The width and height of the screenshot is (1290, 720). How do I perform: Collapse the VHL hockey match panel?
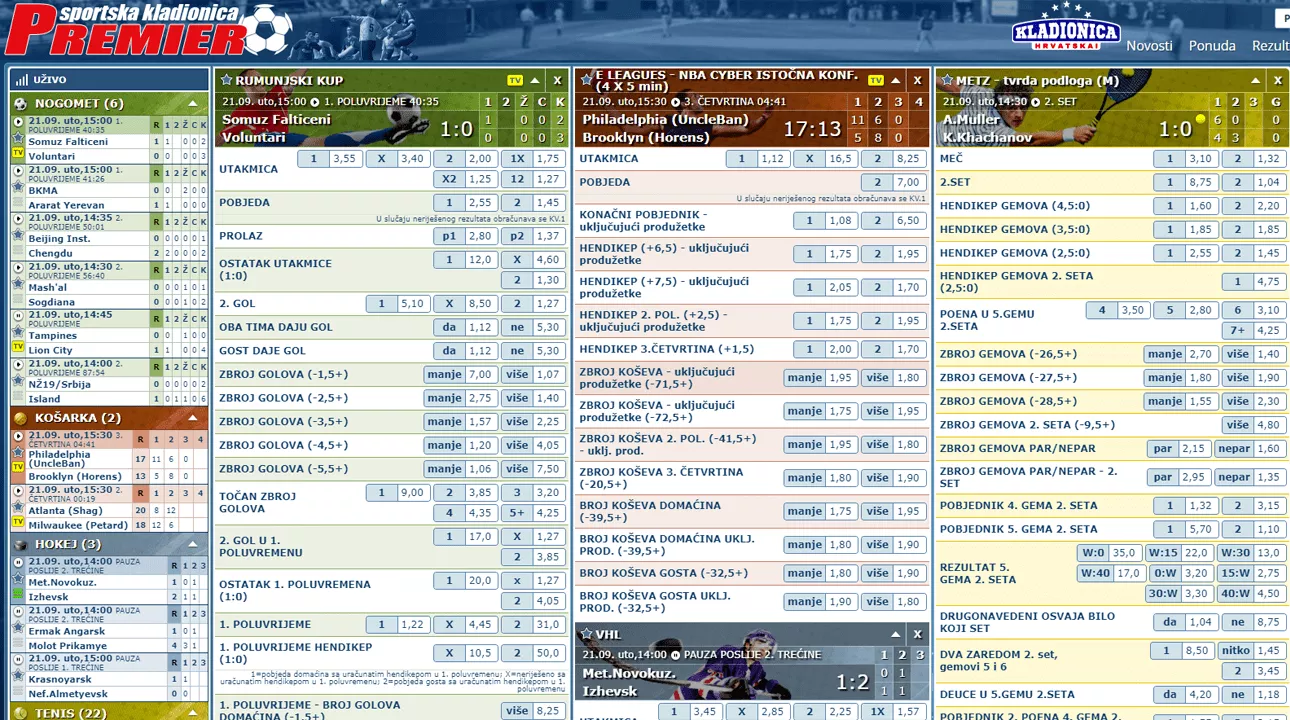point(895,634)
